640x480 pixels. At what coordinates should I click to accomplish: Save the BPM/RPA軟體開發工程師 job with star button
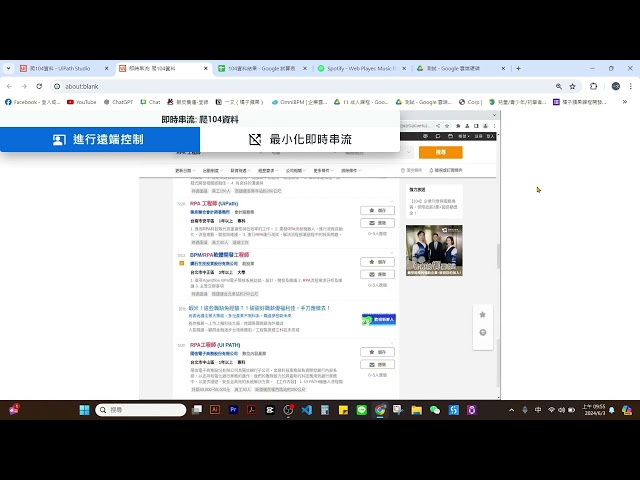point(378,262)
